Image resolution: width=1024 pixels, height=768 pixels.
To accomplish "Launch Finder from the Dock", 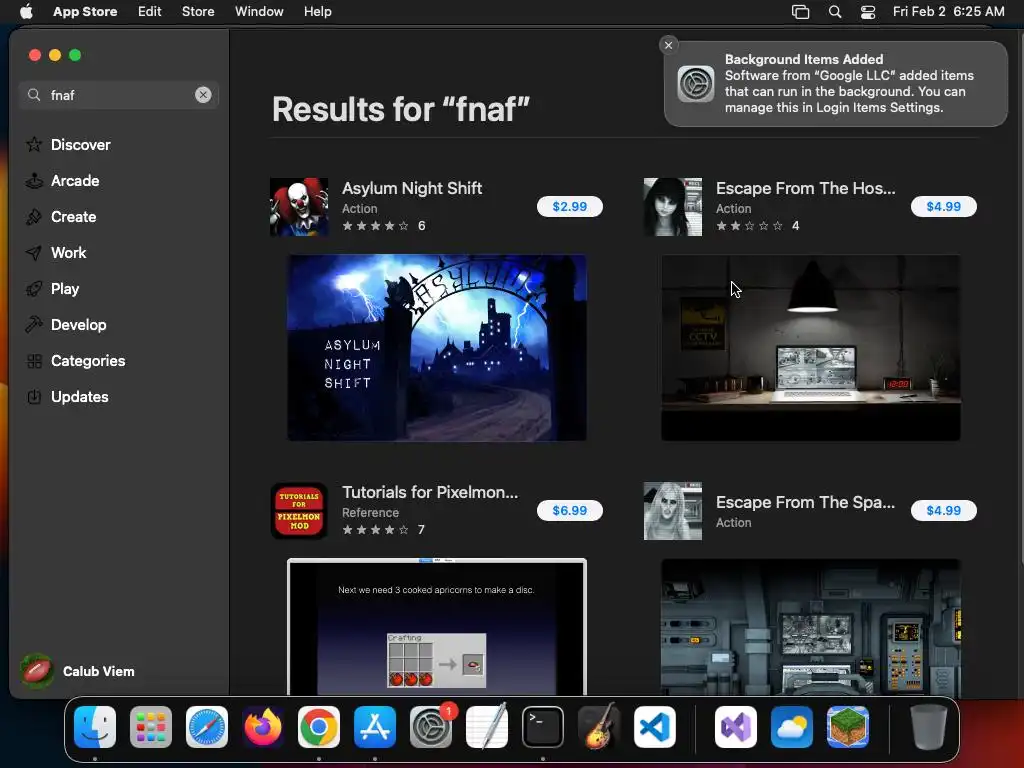I will coord(95,727).
